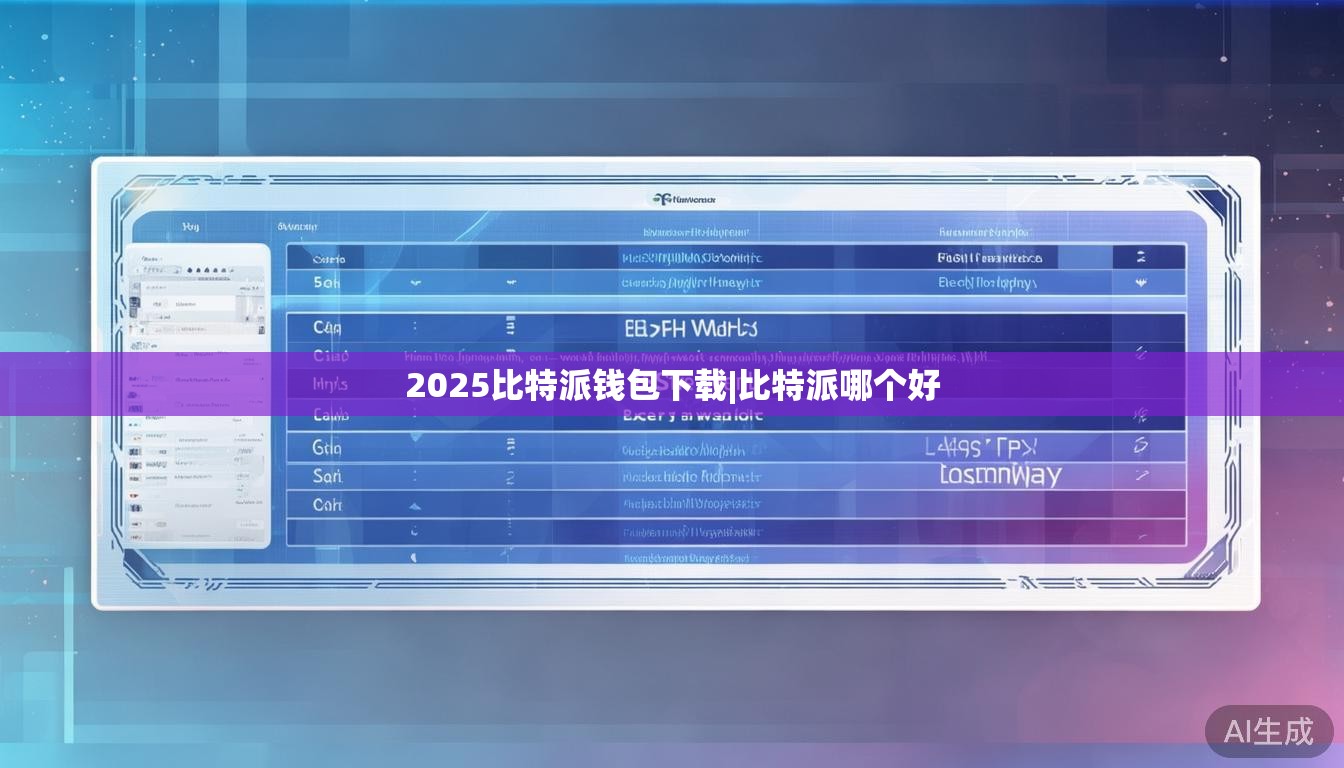Select the rightmost column header in the table
This screenshot has height=768, width=1344.
point(984,228)
